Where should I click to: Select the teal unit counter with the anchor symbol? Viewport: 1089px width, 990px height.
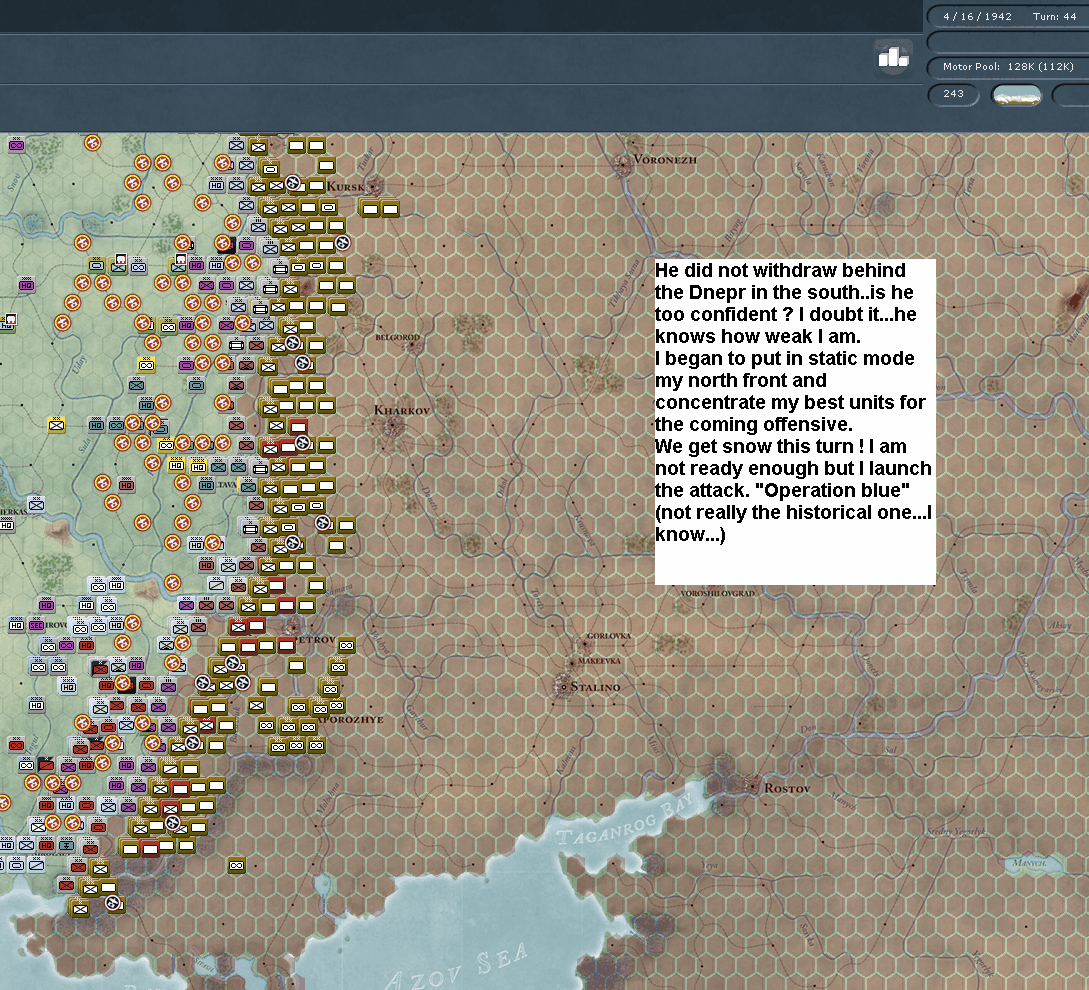[67, 845]
